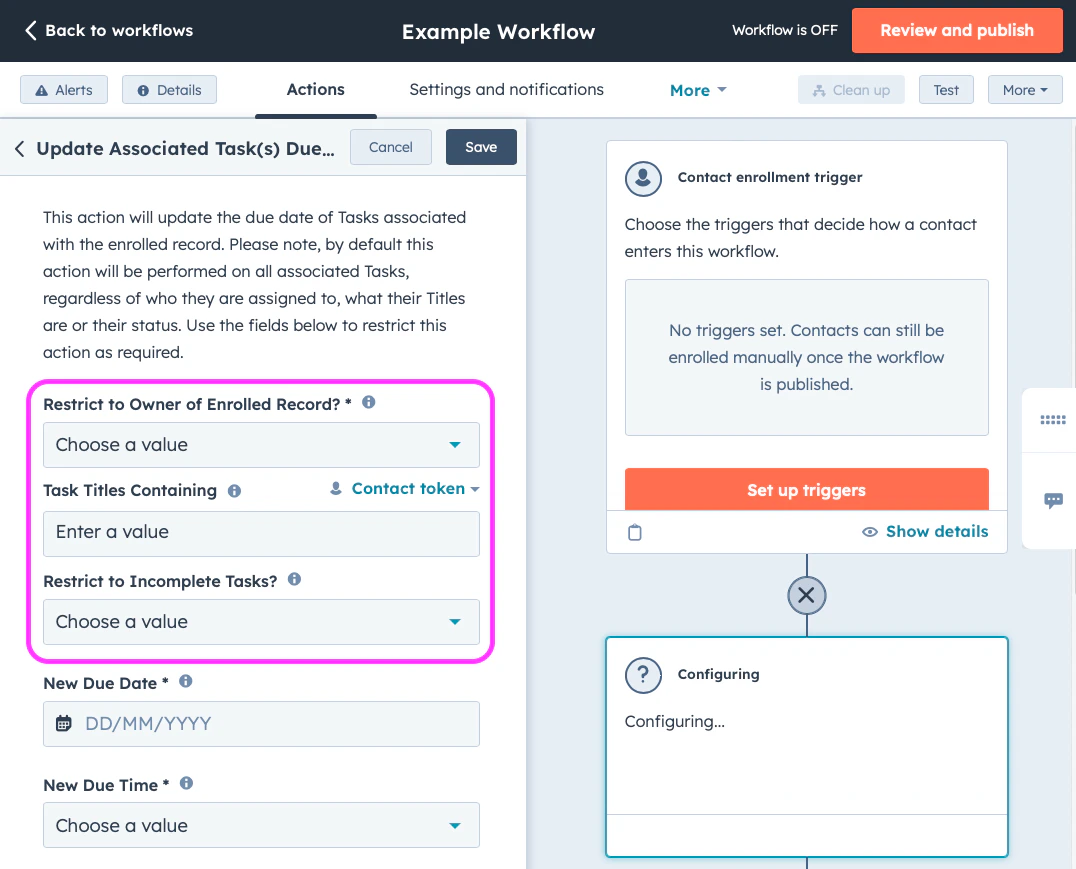Click the clipboard copy icon on the trigger card
The height and width of the screenshot is (869, 1076).
pos(635,532)
